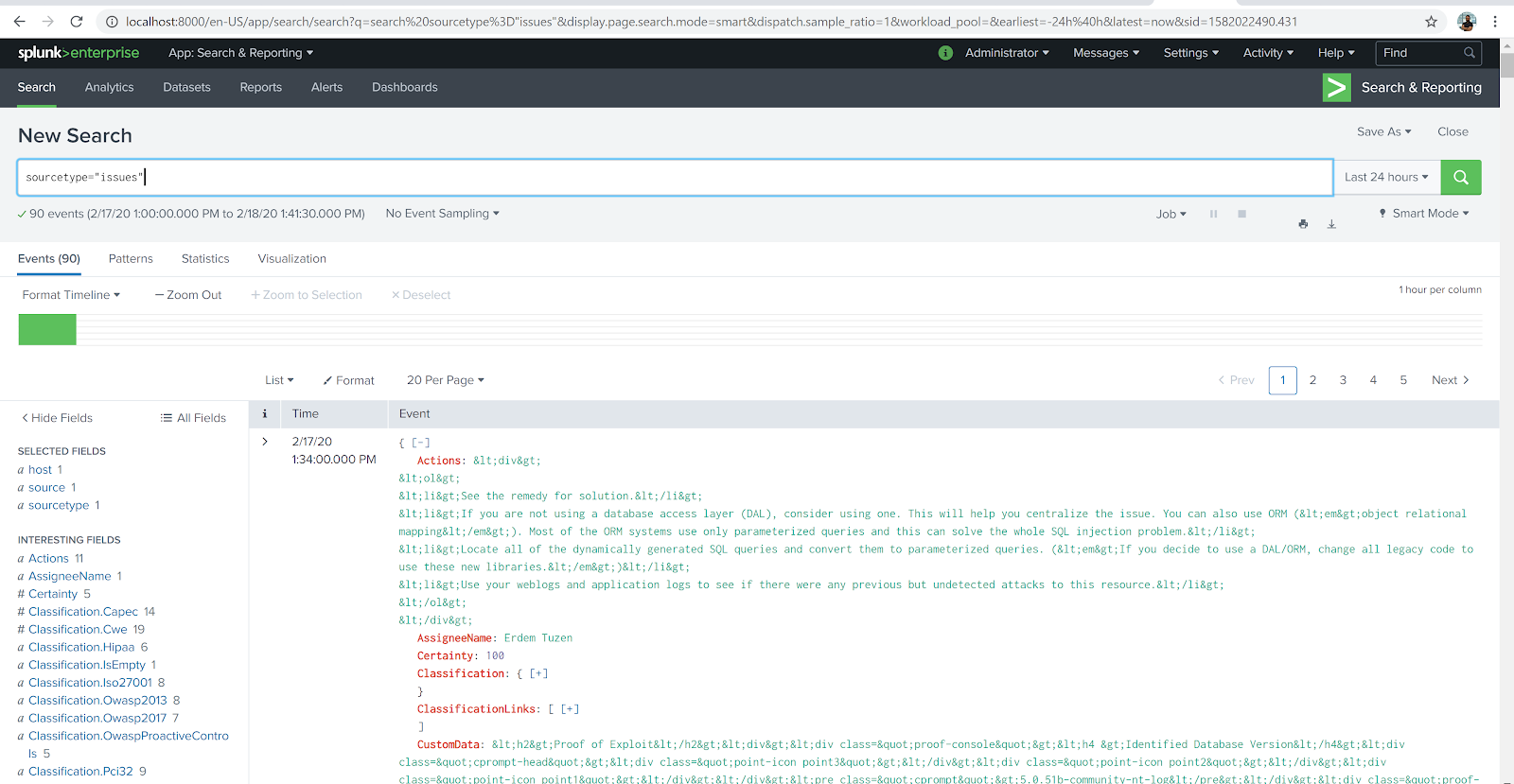
Task: Click the event info column icon
Action: (265, 413)
